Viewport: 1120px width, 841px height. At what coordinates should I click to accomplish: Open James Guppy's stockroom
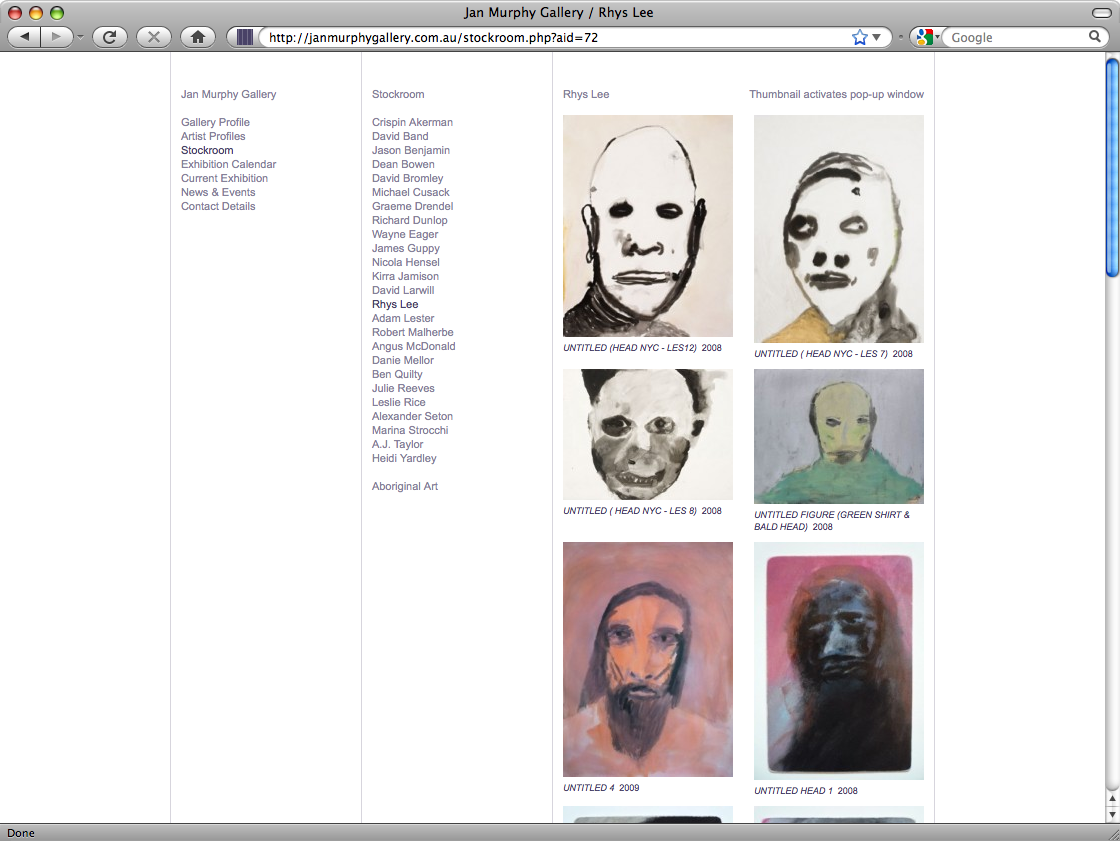[x=406, y=248]
